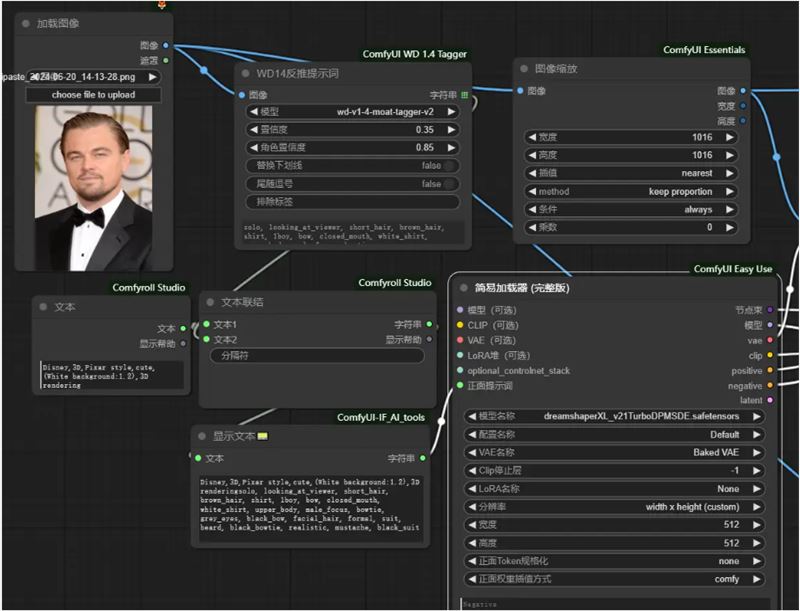The height and width of the screenshot is (611, 800).
Task: Open 模型 wd-v1-4-moat-tagger-v2 selector
Action: [x=353, y=112]
